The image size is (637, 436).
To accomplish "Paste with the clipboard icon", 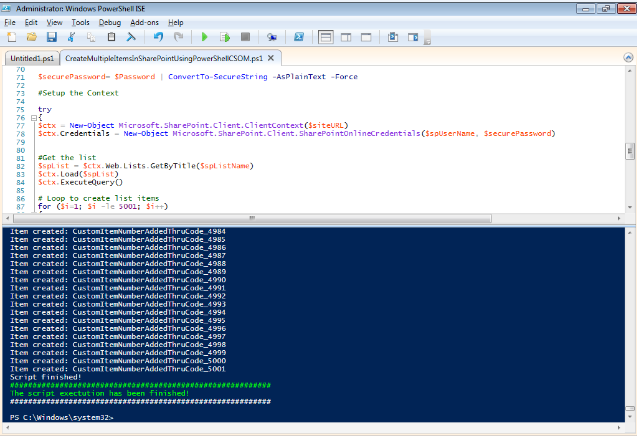I will click(111, 37).
